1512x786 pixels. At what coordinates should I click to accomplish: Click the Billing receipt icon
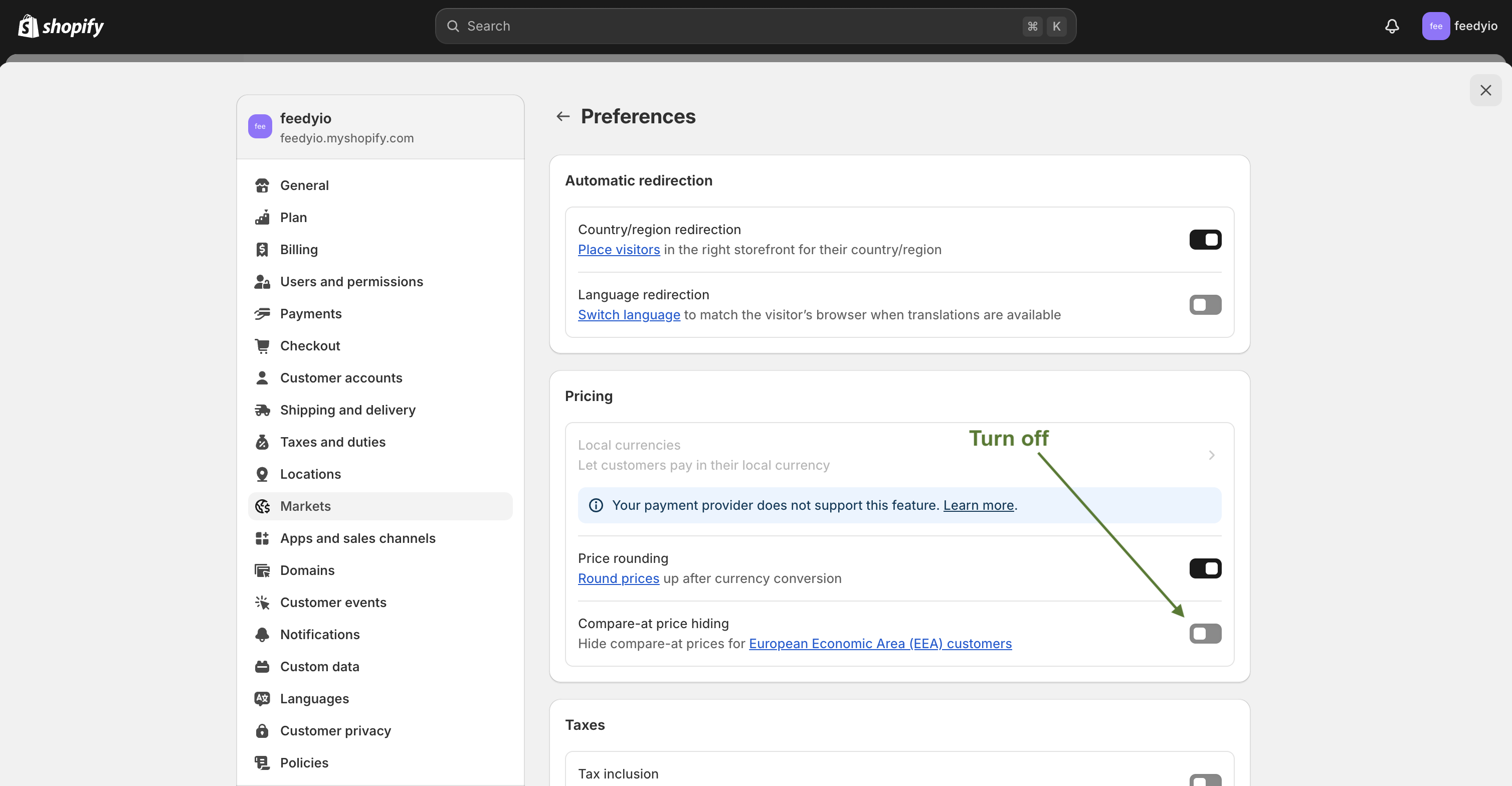(x=262, y=250)
